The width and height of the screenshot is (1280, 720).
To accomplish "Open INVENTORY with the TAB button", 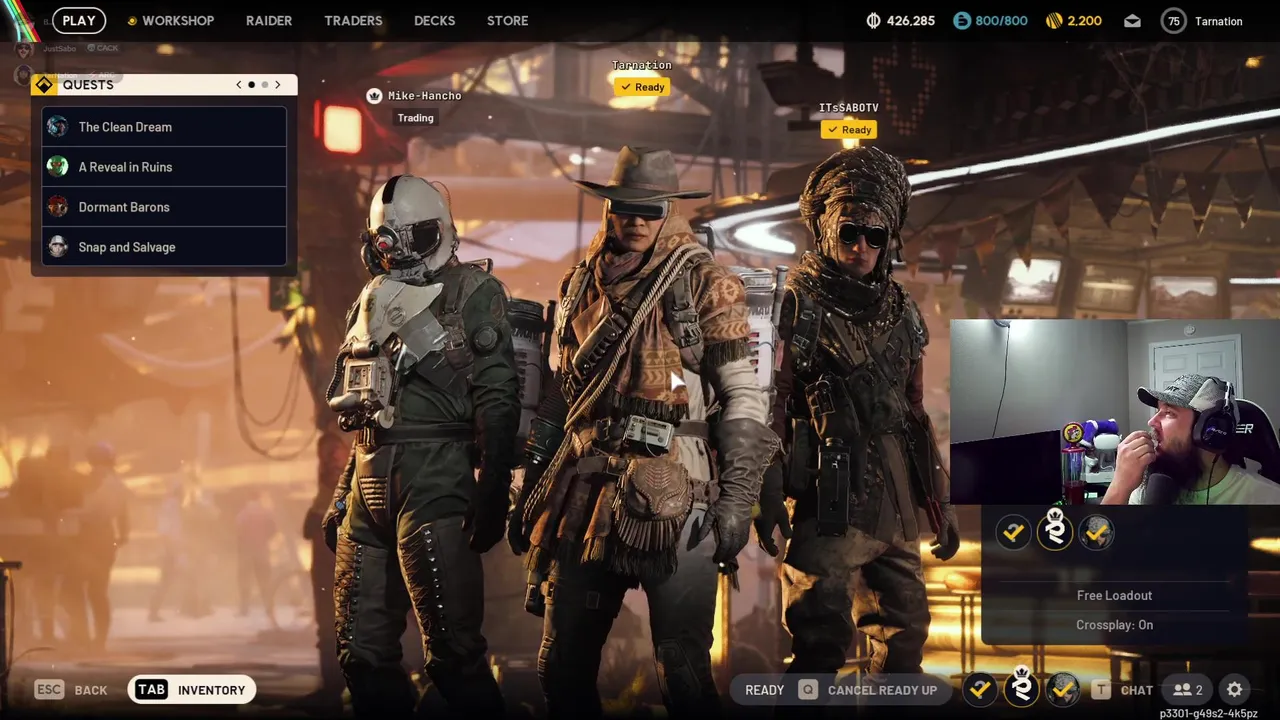I will click(x=192, y=690).
